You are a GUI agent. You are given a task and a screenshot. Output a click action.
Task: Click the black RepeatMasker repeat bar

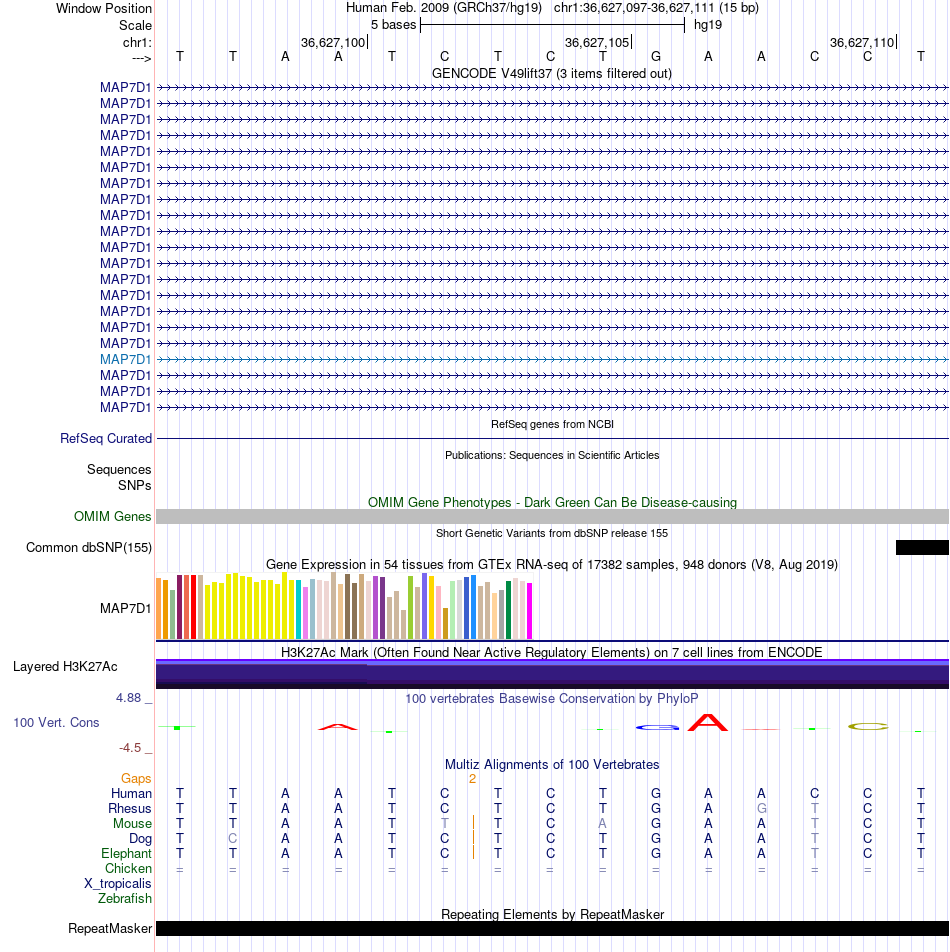click(x=552, y=928)
